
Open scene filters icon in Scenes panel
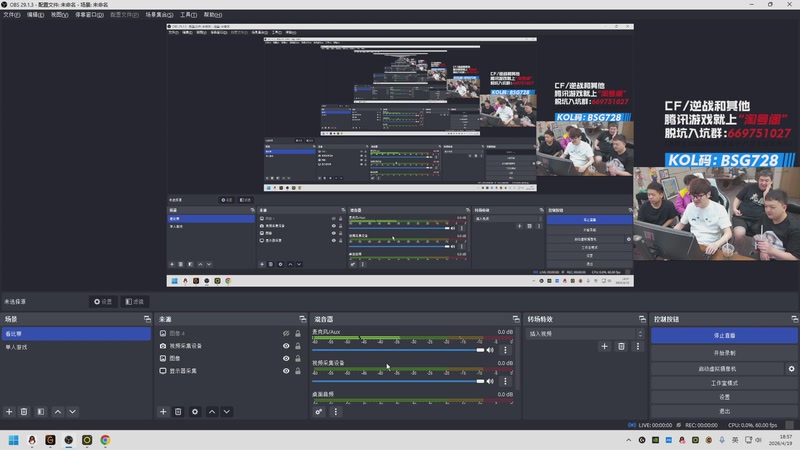[41, 412]
